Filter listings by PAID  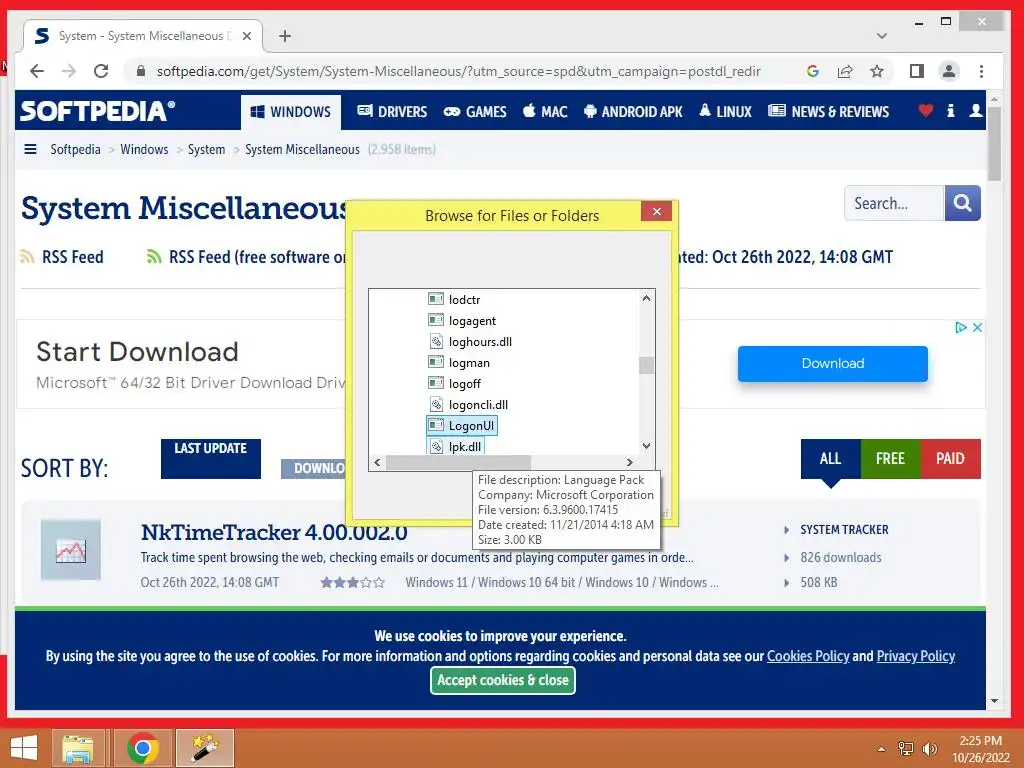(x=950, y=458)
